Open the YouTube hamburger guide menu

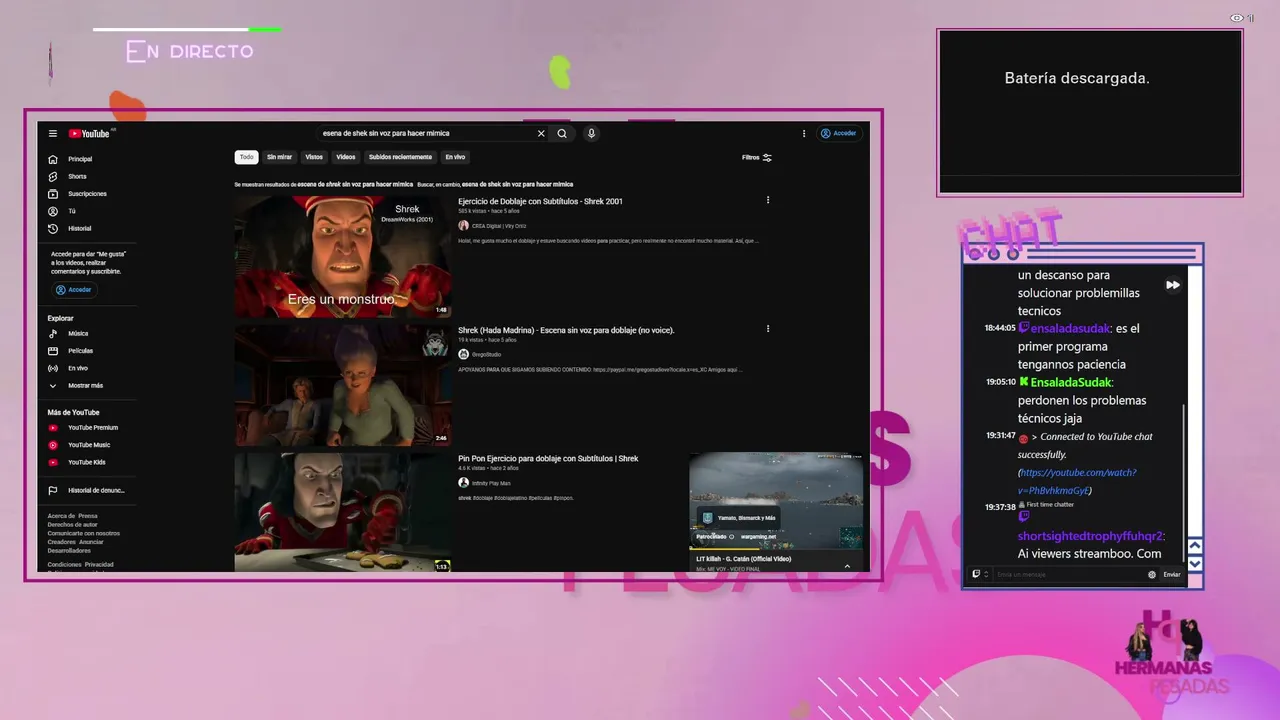coord(53,133)
